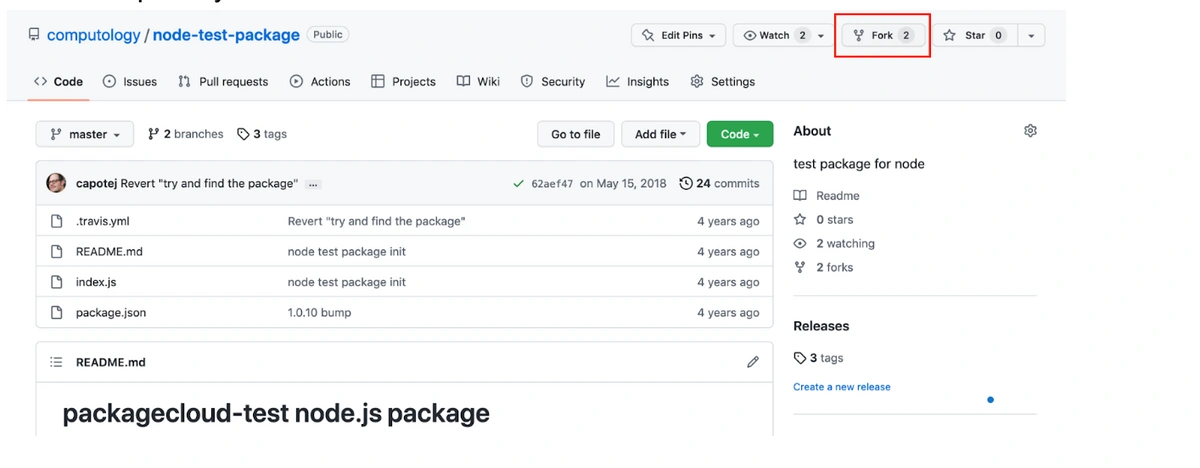1200x468 pixels.
Task: Click the "on May 15, 2018" commit date
Action: 623,184
